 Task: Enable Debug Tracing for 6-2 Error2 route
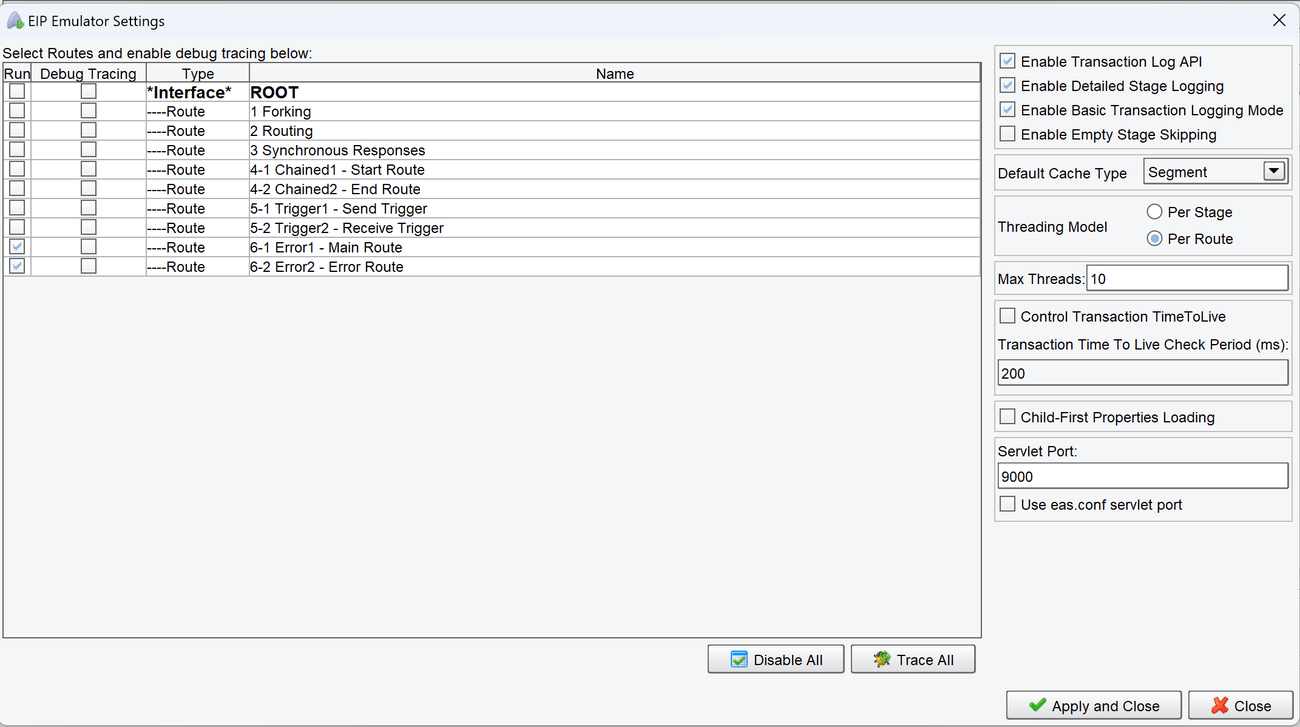click(x=89, y=266)
